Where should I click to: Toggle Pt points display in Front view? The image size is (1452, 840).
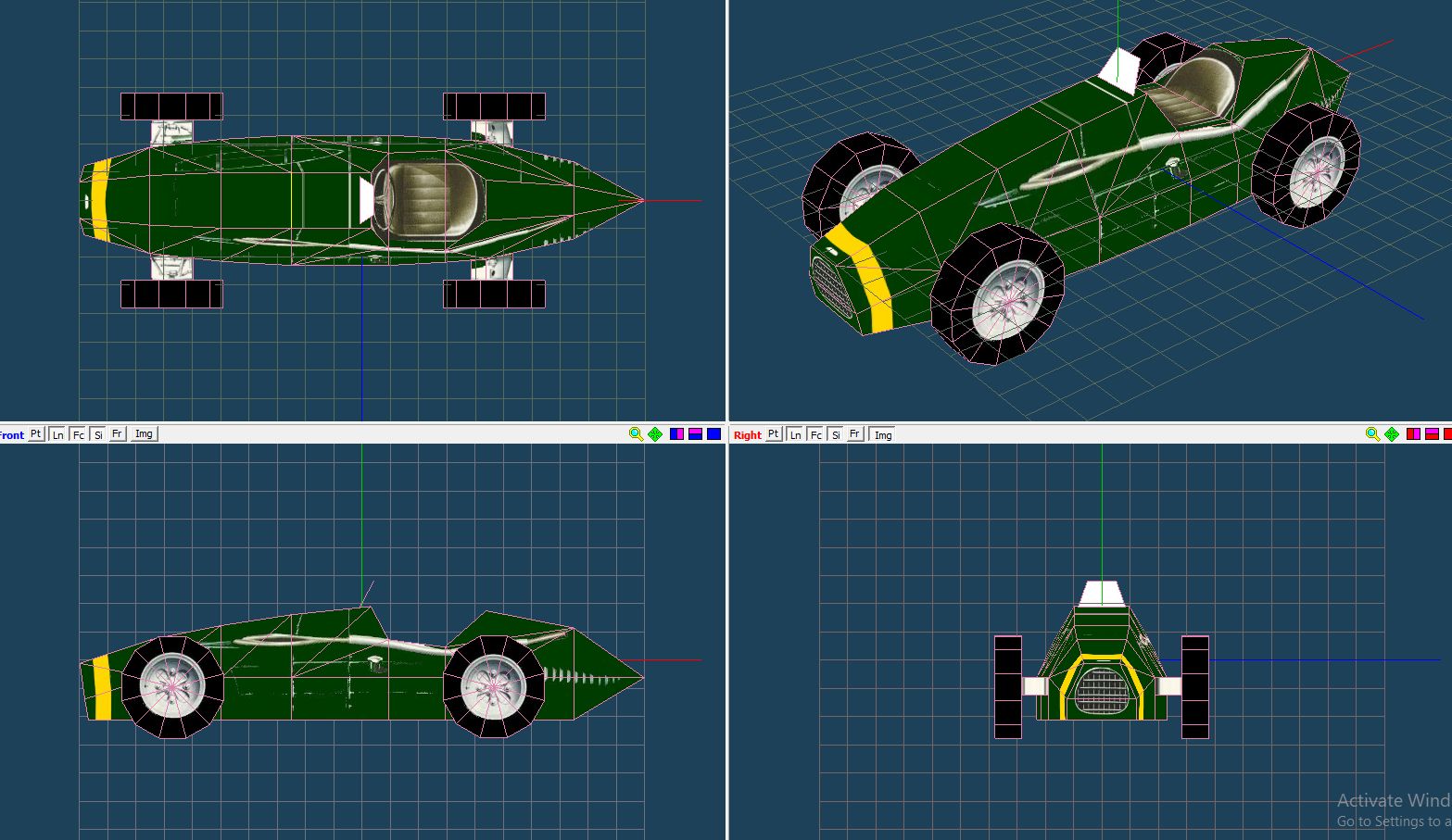coord(36,433)
